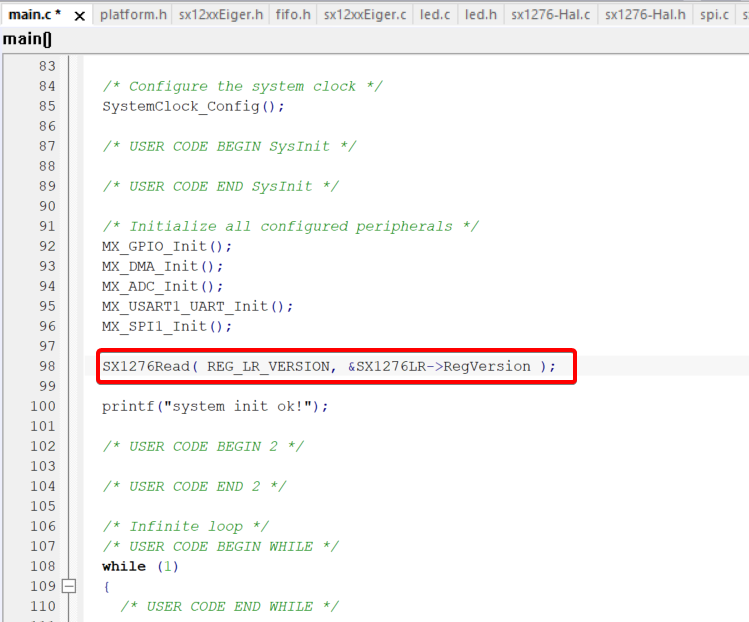Switch to the platform.h tab

[x=133, y=15]
